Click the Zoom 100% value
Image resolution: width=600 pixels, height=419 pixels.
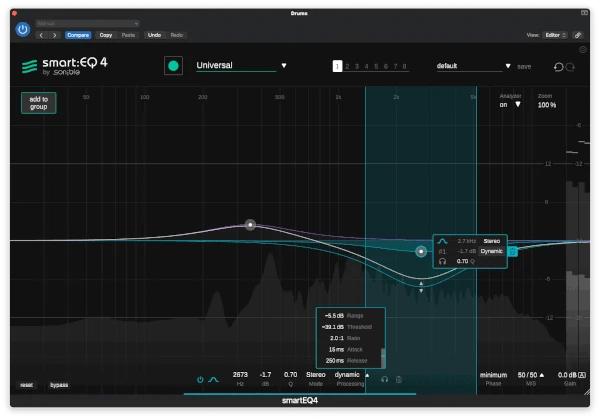(546, 105)
